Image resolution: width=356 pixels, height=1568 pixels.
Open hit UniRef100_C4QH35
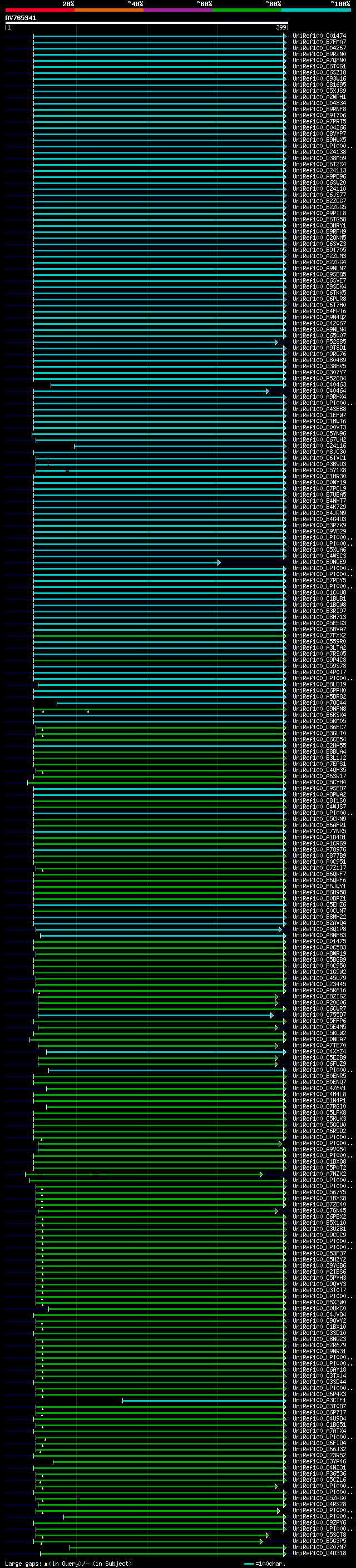click(319, 770)
